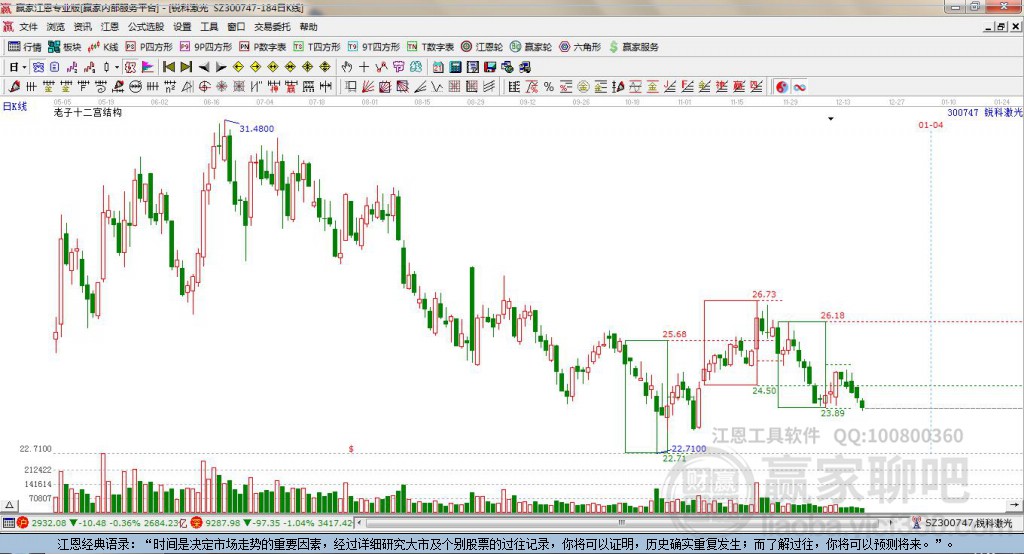Open the P数字表 tool
Screen dimensions: 1024x554
tap(263, 47)
